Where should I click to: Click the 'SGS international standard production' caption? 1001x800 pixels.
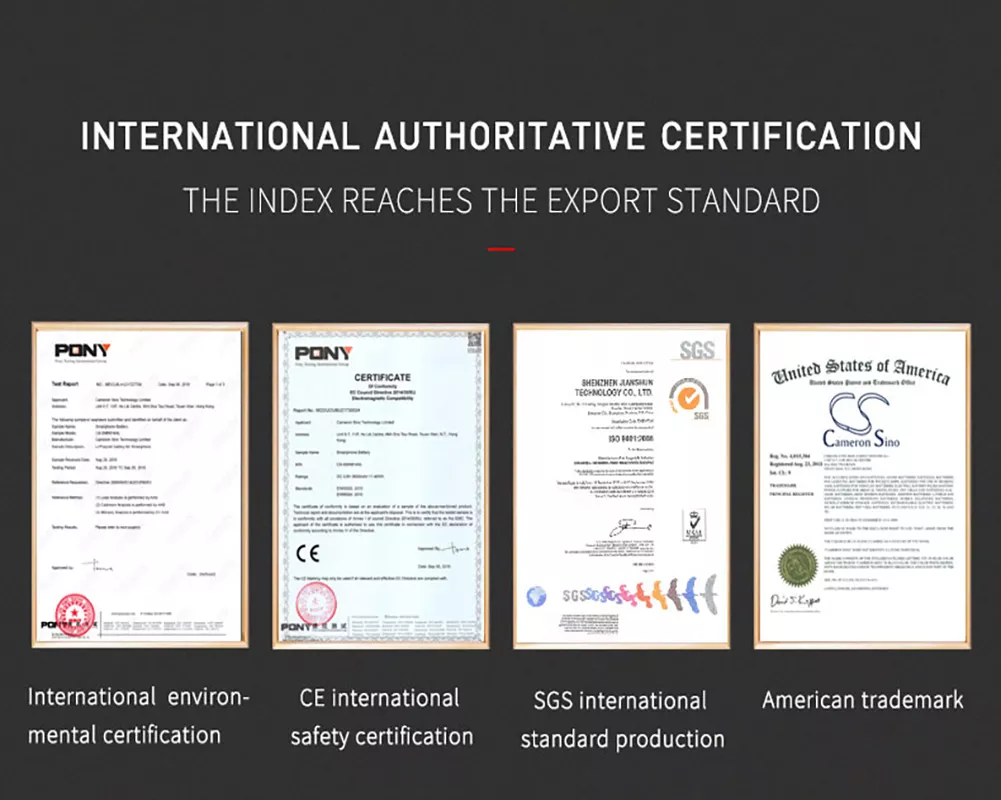coord(621,720)
